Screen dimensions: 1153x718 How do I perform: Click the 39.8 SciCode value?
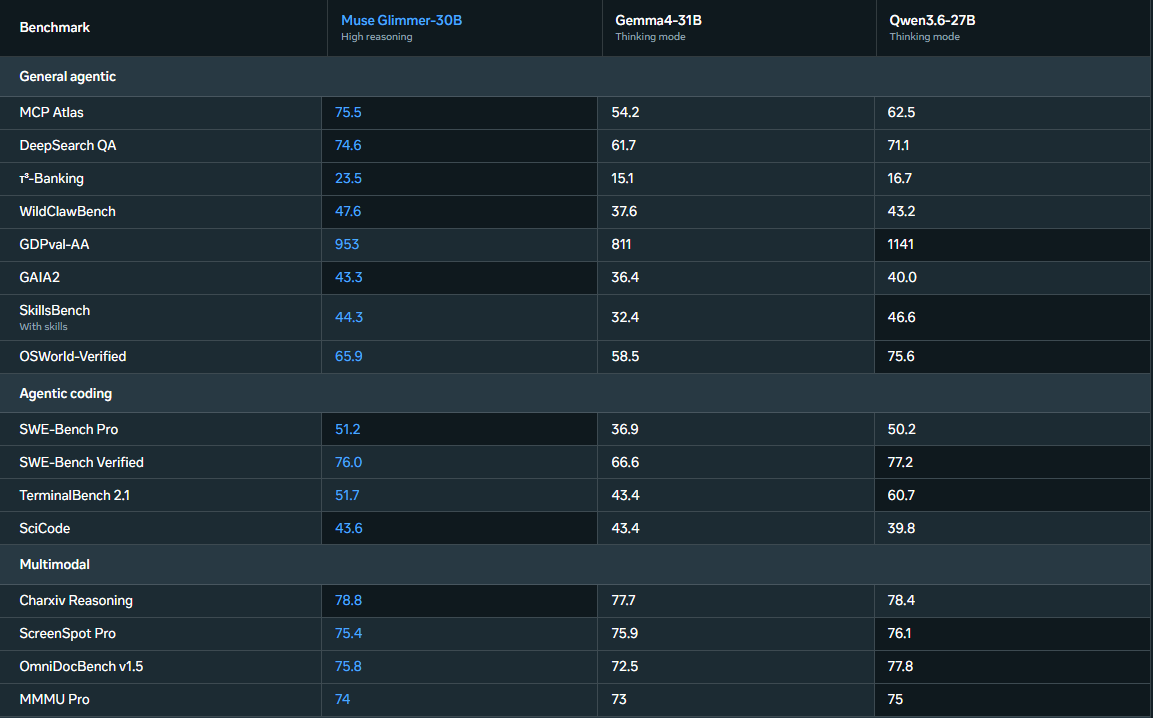[901, 528]
